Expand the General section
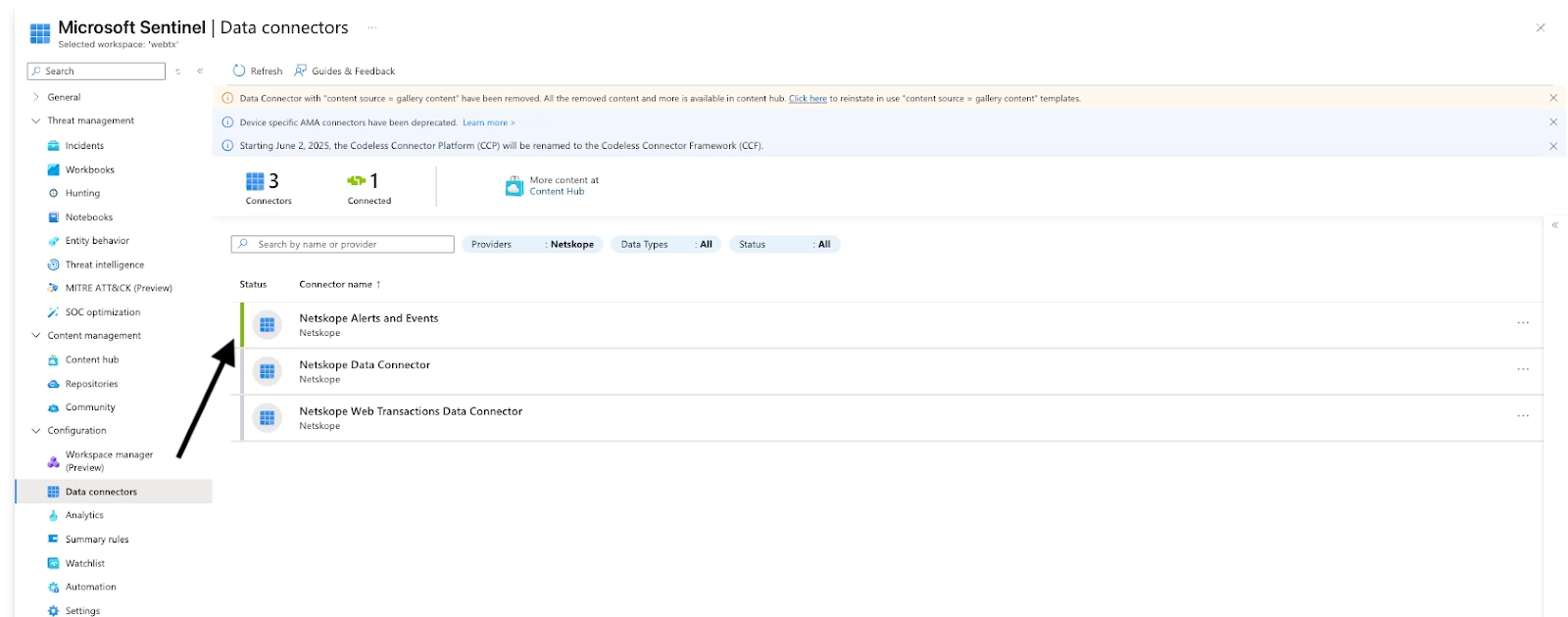 (x=36, y=97)
